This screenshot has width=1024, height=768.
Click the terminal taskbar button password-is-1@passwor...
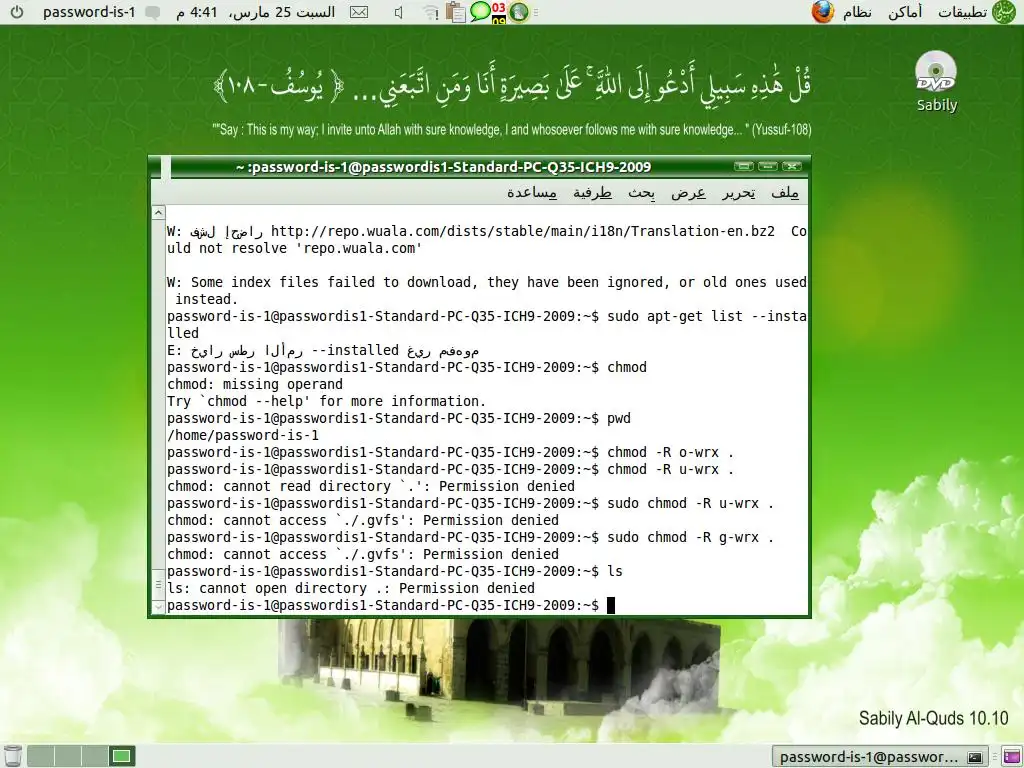pos(880,757)
